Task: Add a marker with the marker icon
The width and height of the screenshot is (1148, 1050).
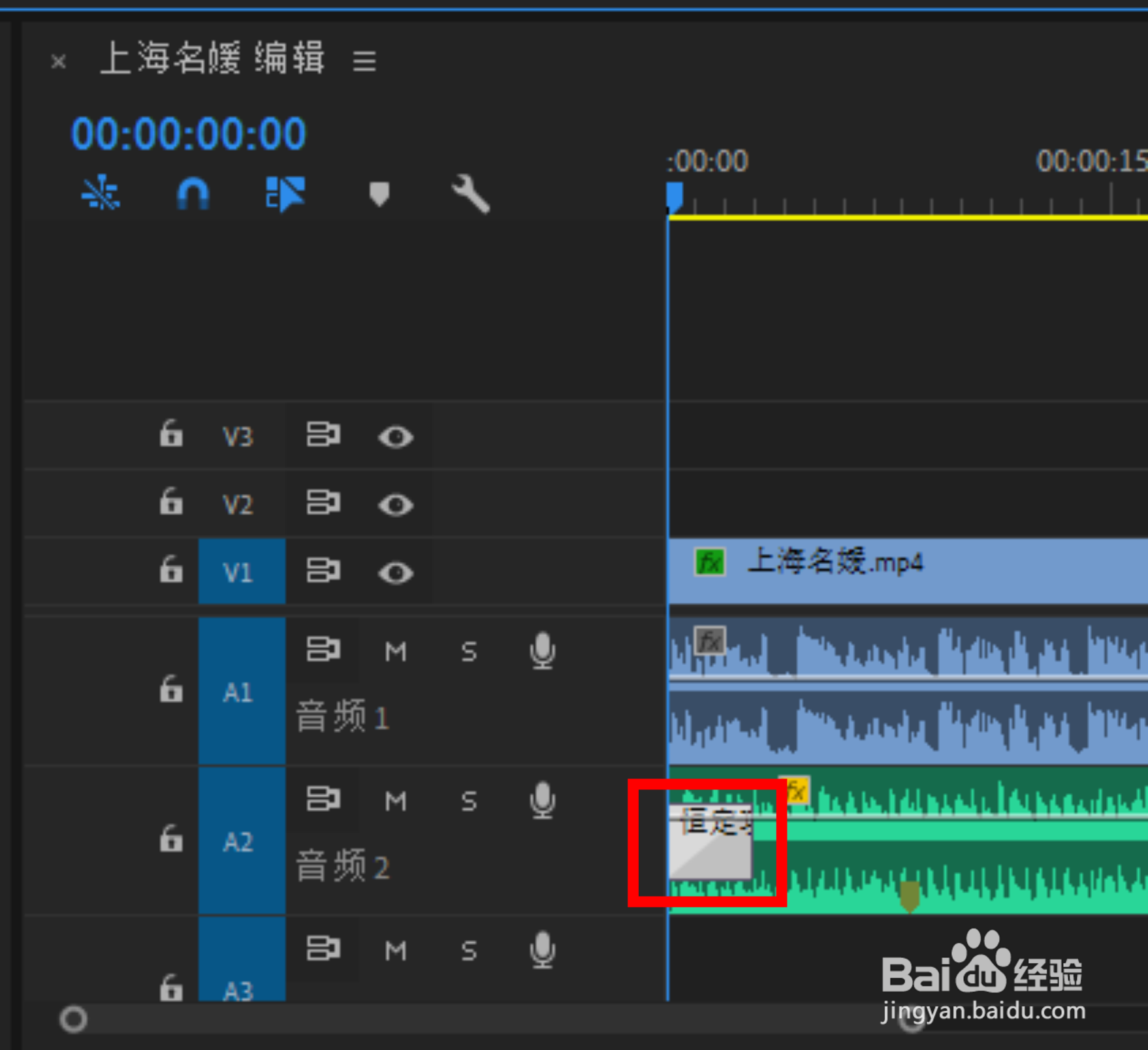Action: pos(379,194)
